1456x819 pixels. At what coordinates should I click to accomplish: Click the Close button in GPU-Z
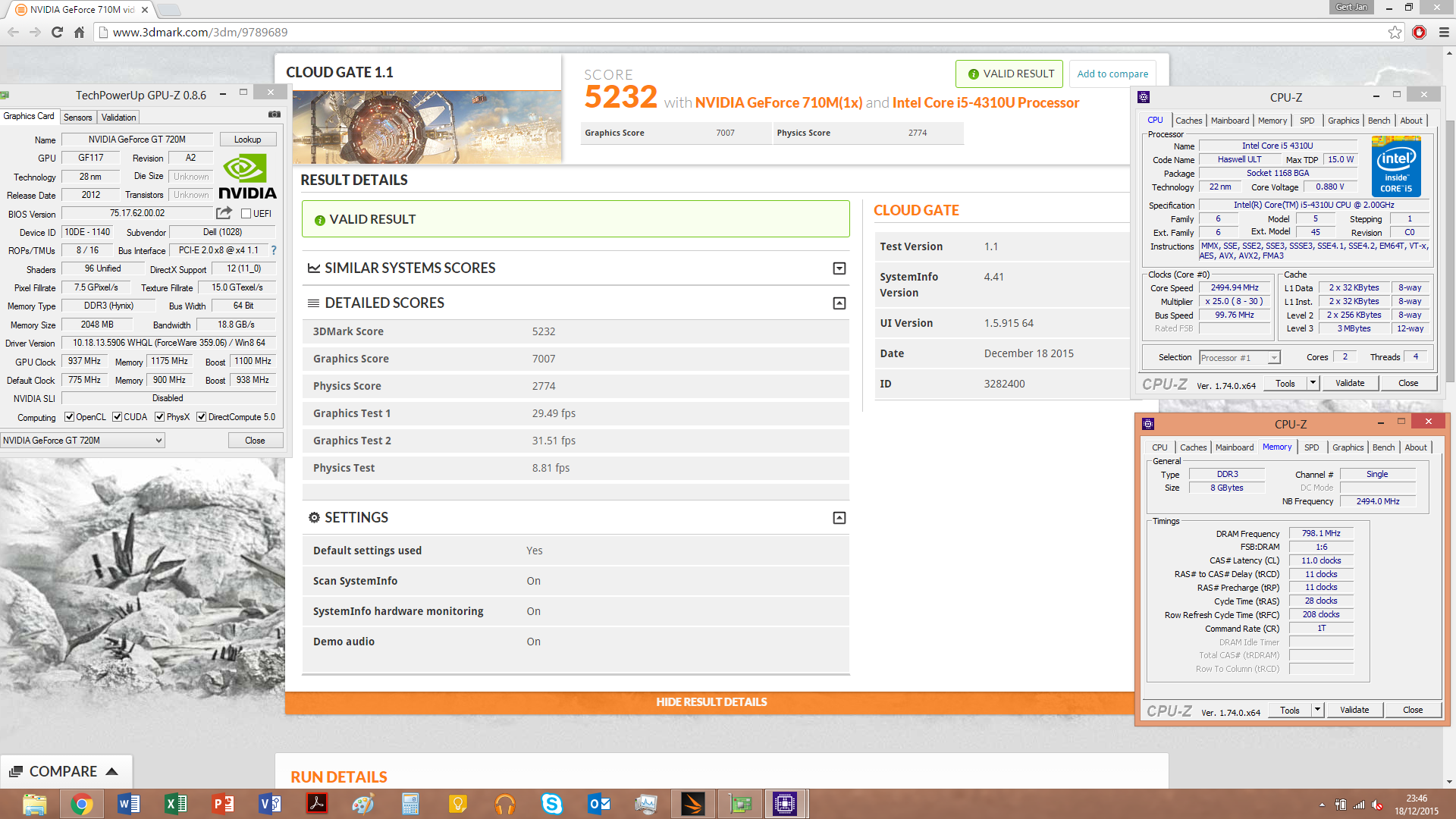coord(255,441)
